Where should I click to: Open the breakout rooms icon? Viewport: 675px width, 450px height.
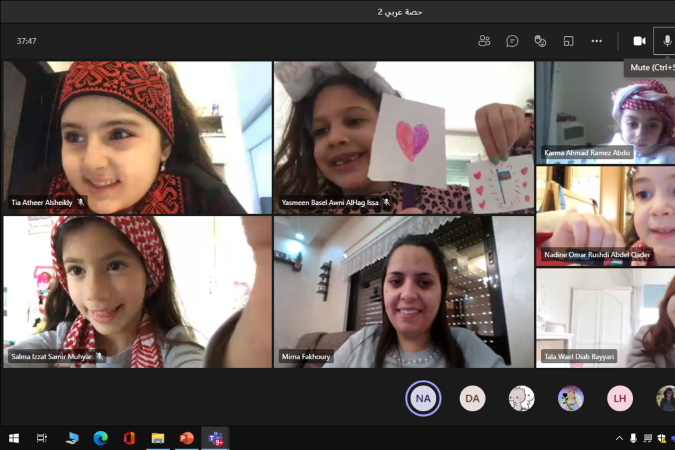point(568,41)
